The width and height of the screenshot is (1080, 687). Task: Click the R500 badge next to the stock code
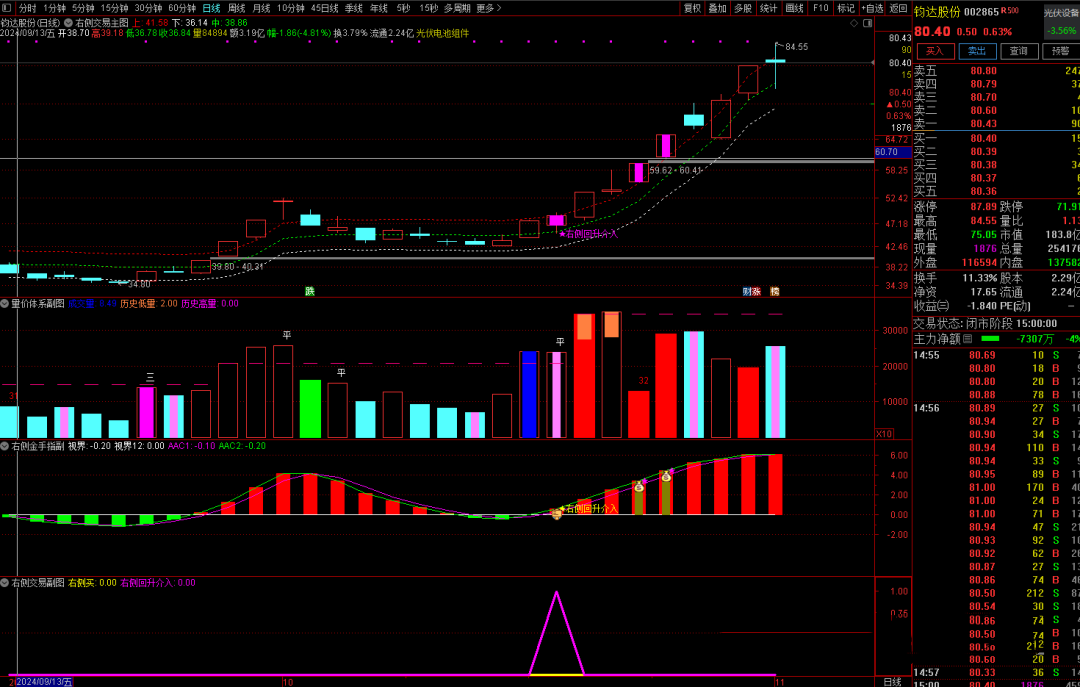tap(1011, 11)
